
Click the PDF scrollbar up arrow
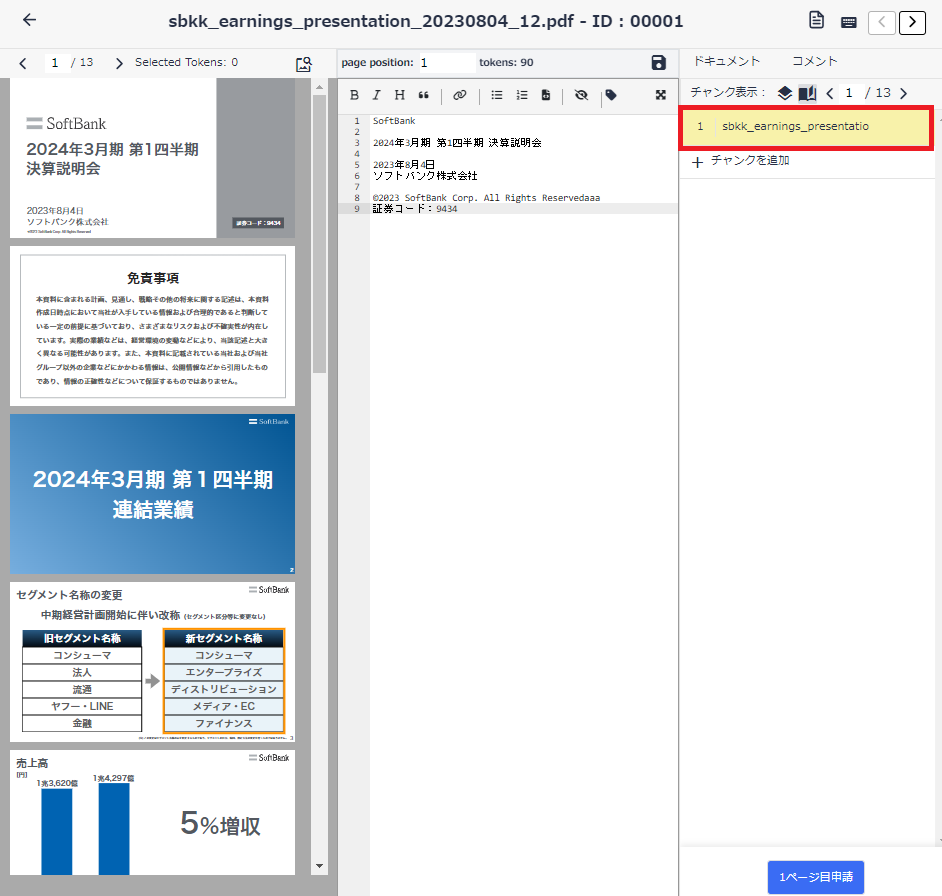pyautogui.click(x=320, y=87)
